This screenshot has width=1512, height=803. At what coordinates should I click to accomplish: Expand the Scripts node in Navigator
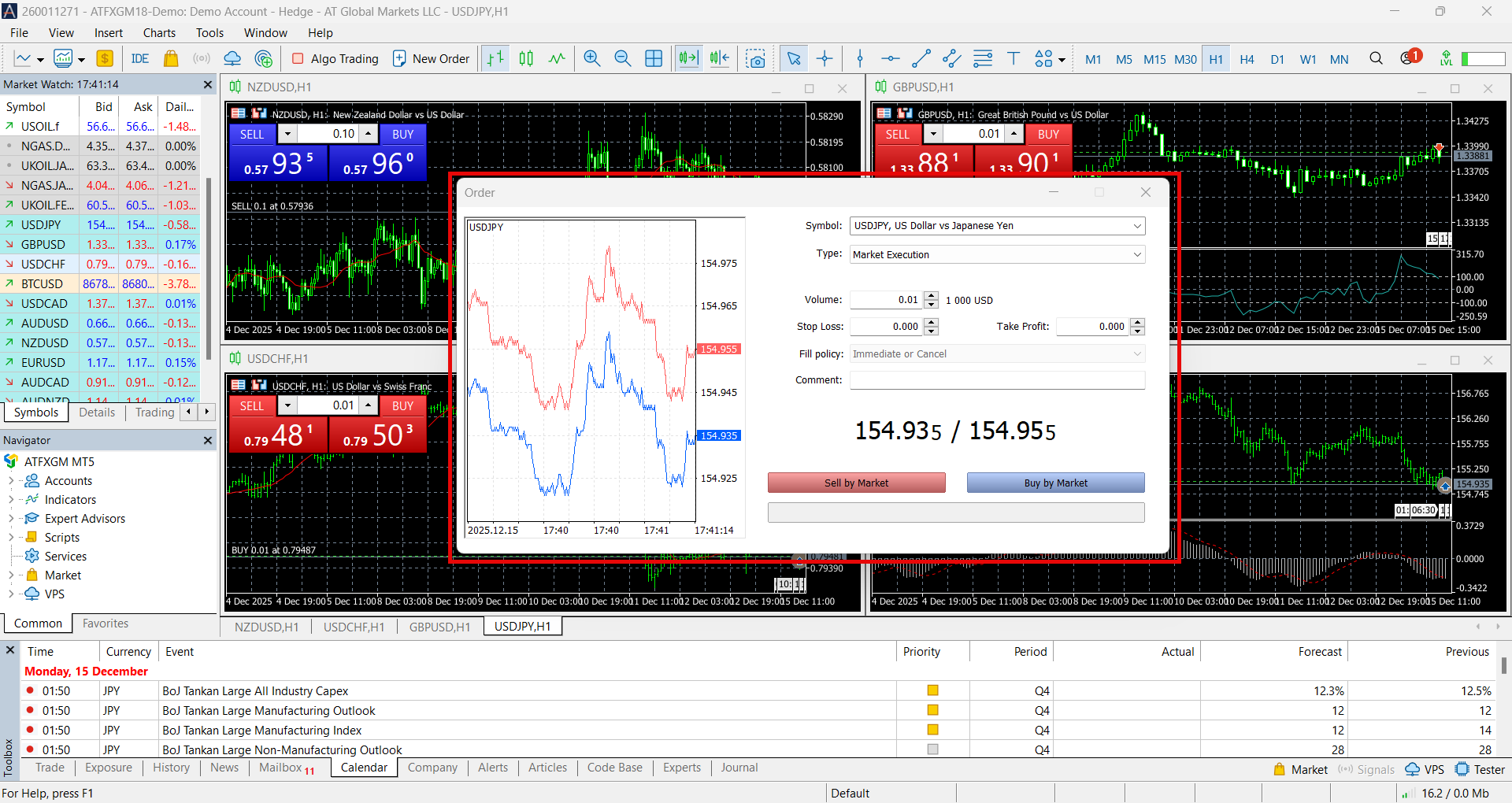11,537
